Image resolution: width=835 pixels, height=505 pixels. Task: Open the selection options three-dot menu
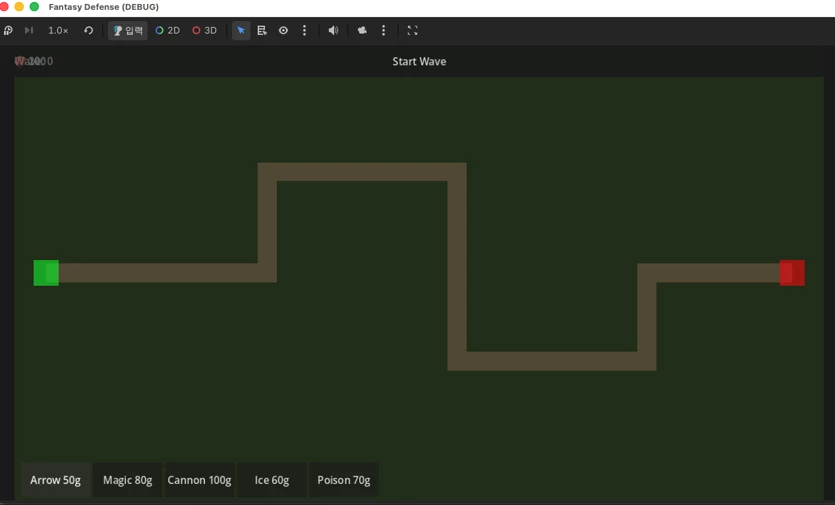click(x=304, y=30)
